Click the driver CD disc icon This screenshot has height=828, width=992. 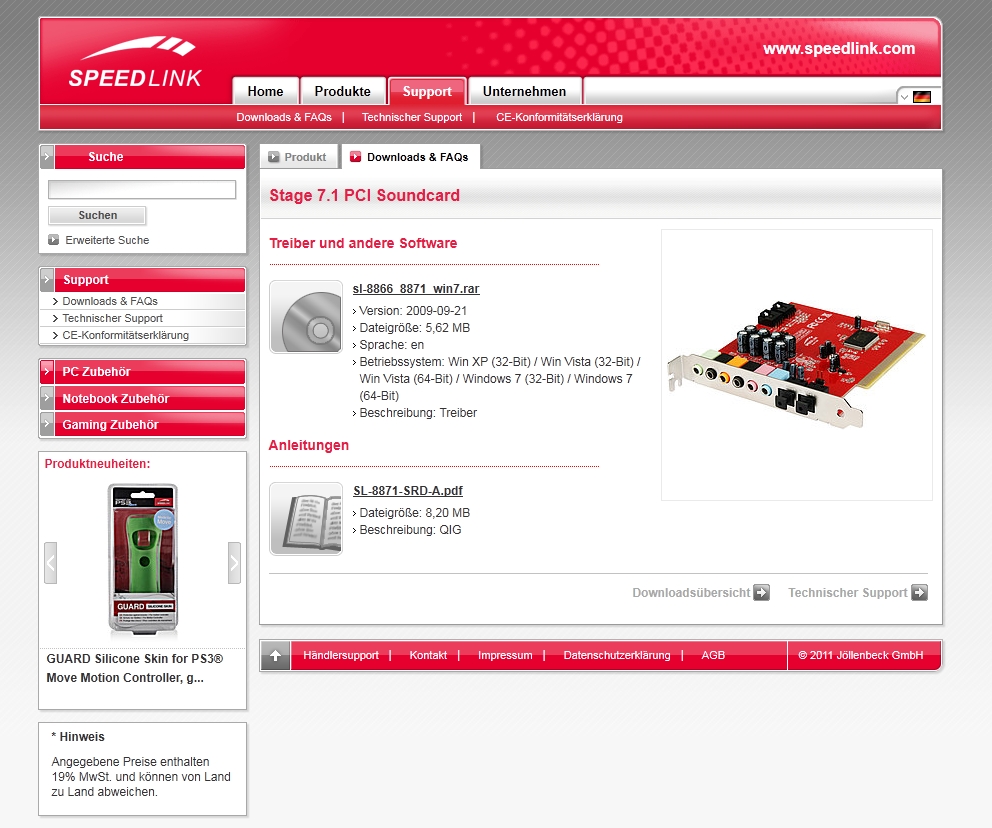[306, 317]
